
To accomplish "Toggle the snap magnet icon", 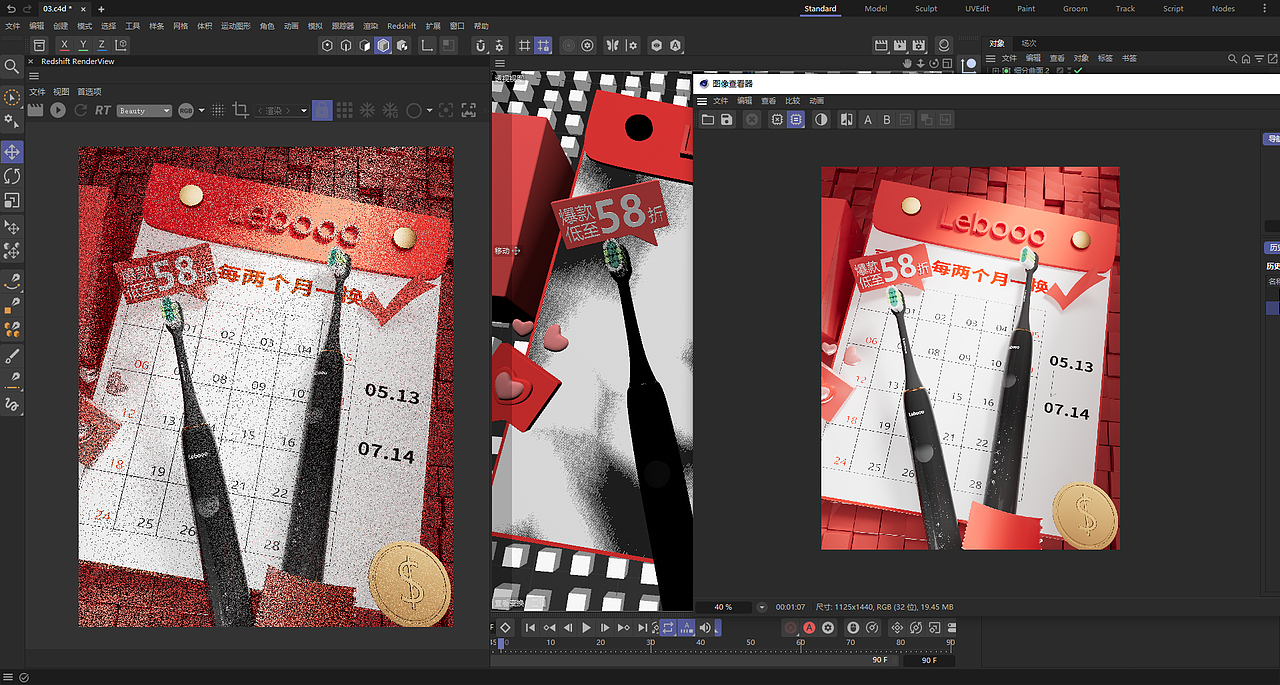I will click(480, 45).
